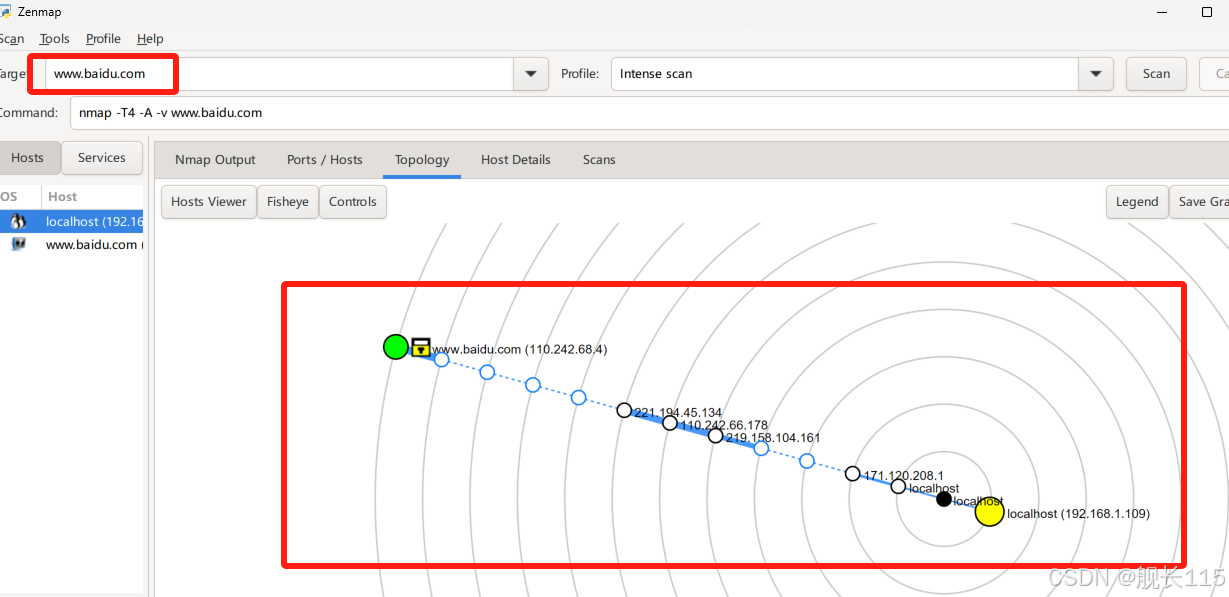The height and width of the screenshot is (597, 1229).
Task: Click the Services button in left panel
Action: tap(102, 157)
